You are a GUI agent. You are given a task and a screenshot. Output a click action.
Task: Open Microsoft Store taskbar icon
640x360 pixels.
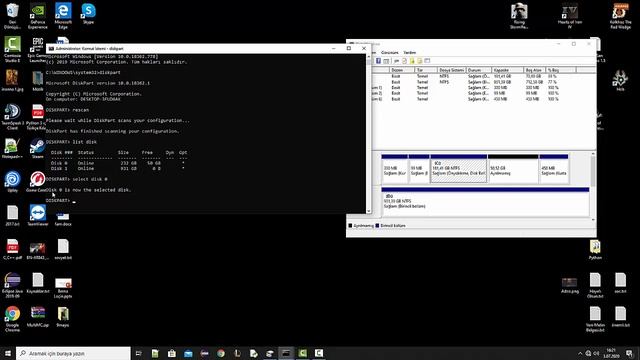[171, 353]
